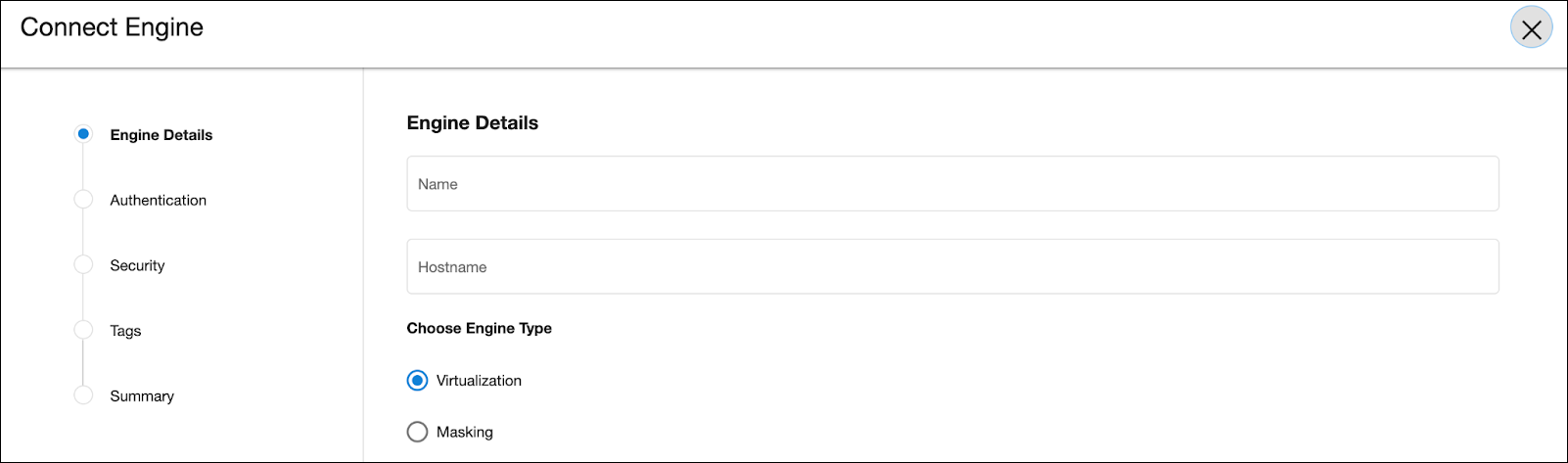
Task: Click the Authentication step circle indicator
Action: [x=83, y=200]
